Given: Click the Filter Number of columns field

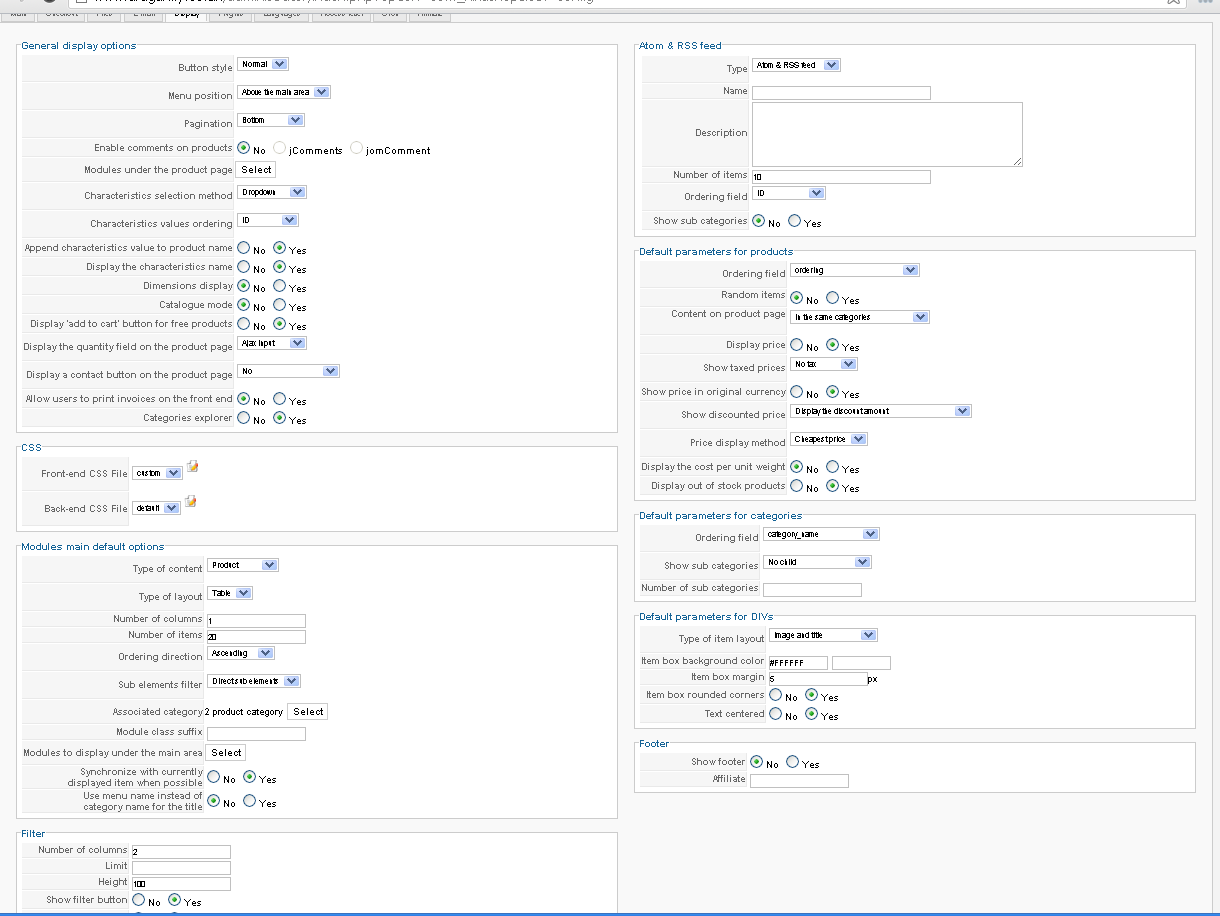Looking at the screenshot, I should click(x=181, y=852).
